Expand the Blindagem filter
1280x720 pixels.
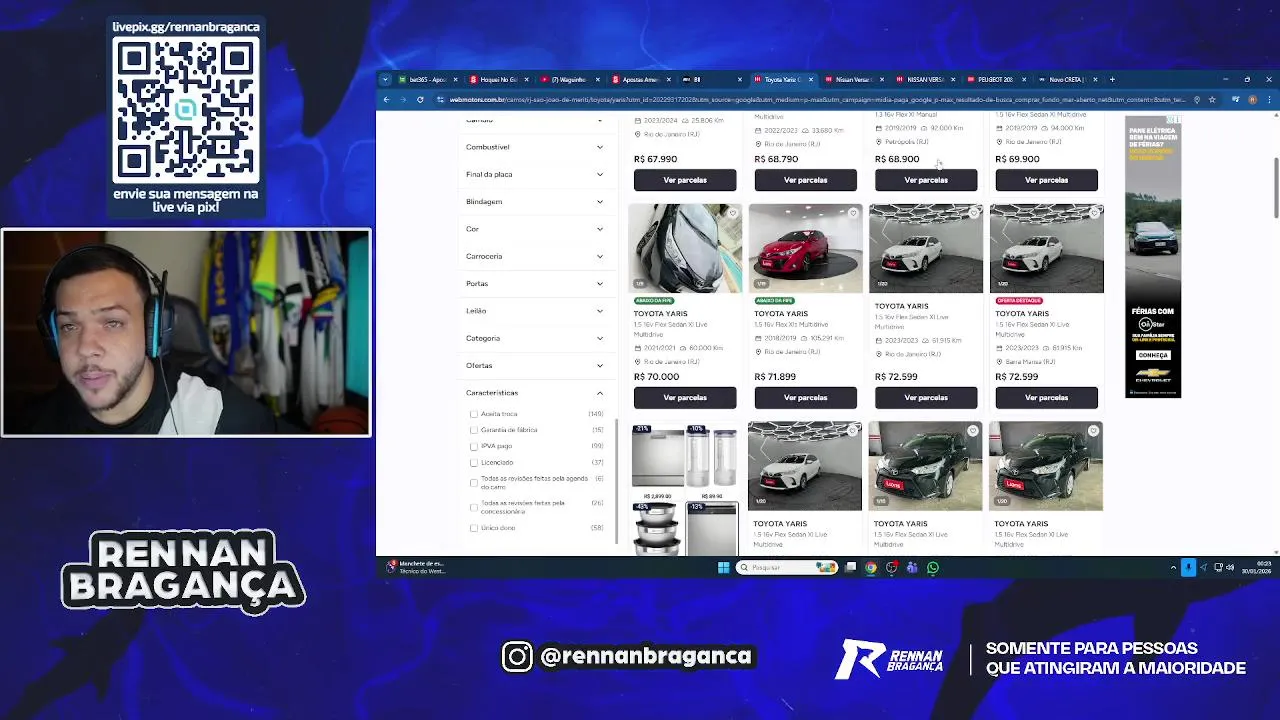pos(535,201)
